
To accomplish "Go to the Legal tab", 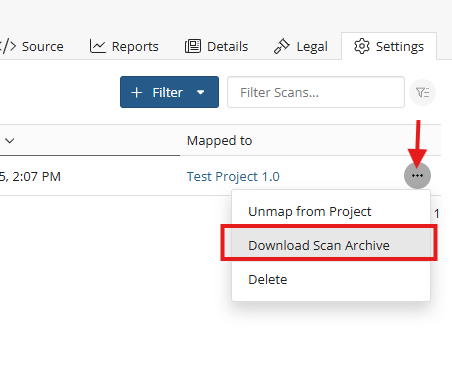I will 301,46.
